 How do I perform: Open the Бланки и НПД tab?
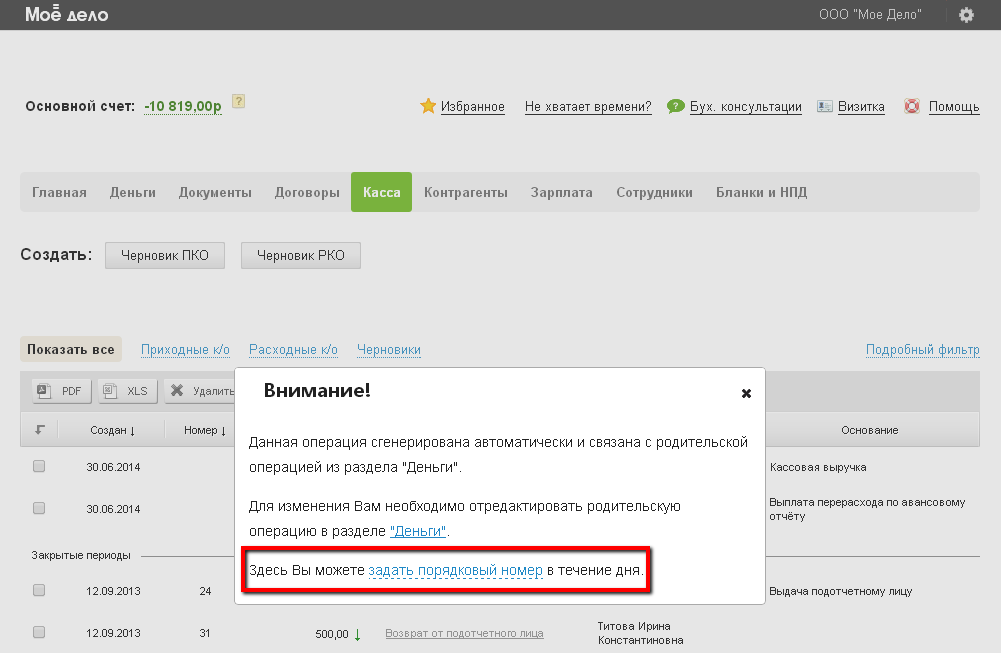(x=762, y=192)
